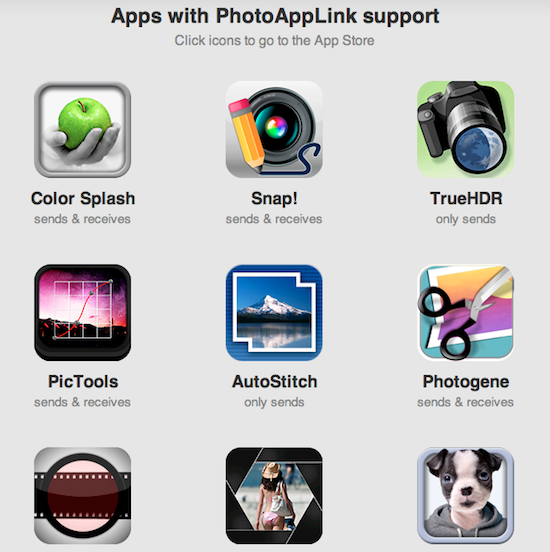This screenshot has height=552, width=550.
Task: Click the Color Splash app name
Action: pyautogui.click(x=83, y=199)
